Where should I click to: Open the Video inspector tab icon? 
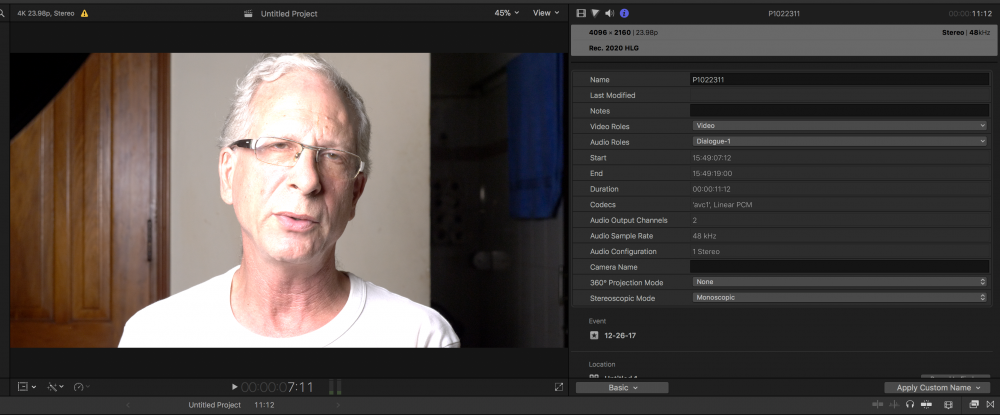581,13
